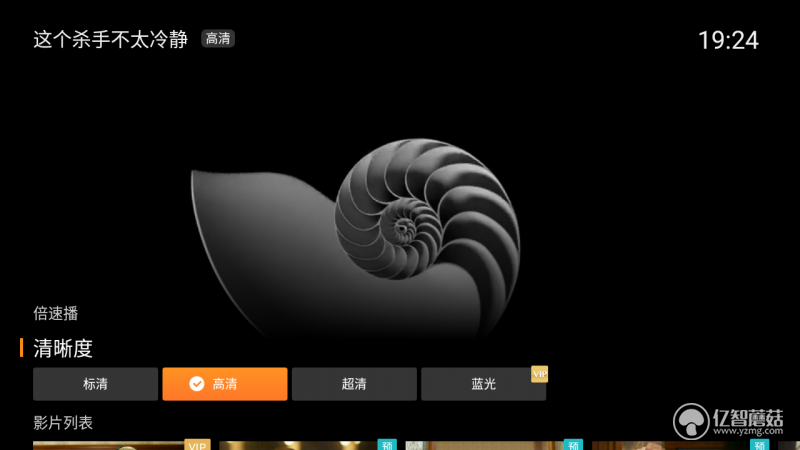This screenshot has height=450, width=800.
Task: Click the movie title 这个杀手不太冷静
Action: coord(111,39)
